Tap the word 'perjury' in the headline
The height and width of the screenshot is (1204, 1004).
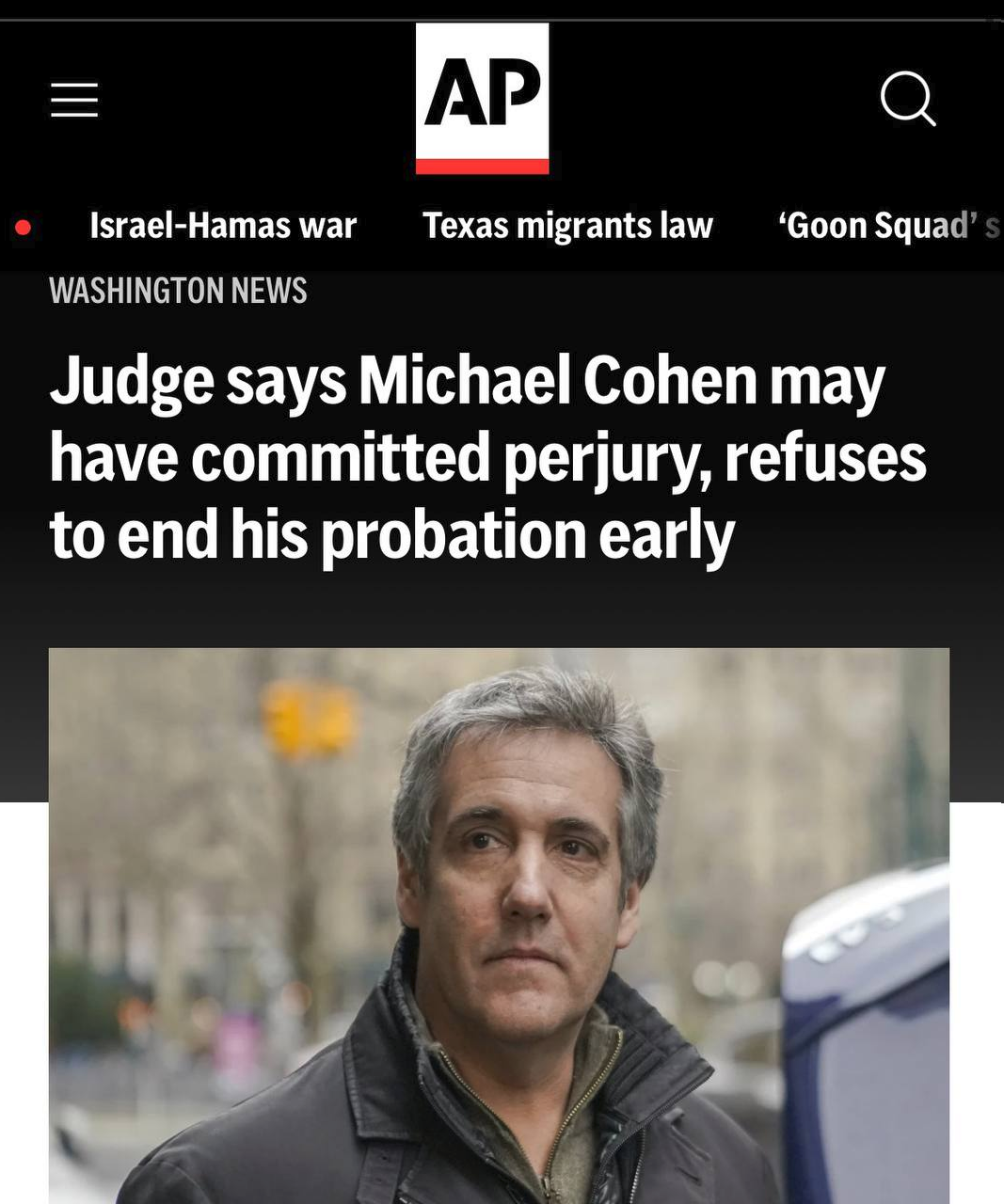(x=606, y=460)
